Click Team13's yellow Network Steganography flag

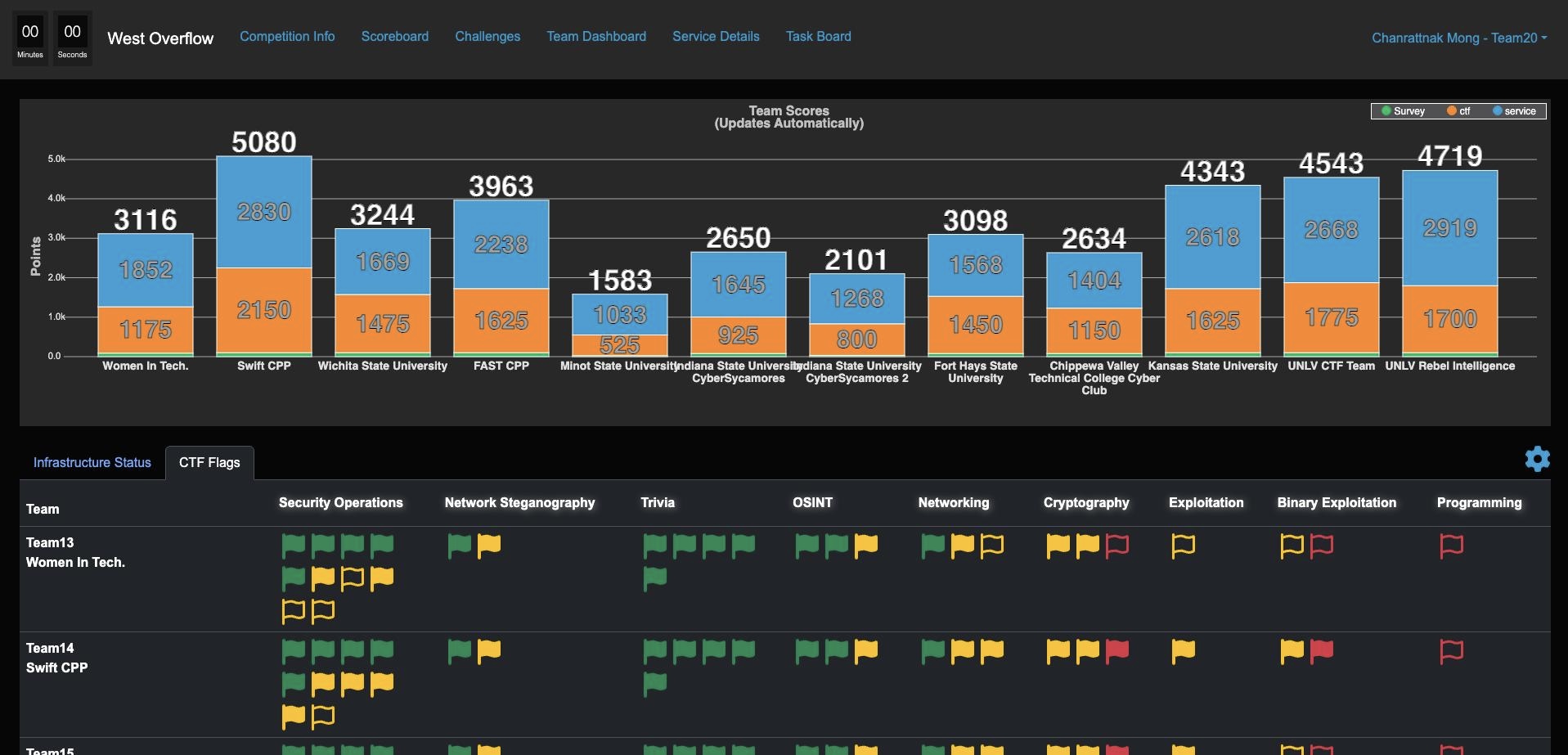488,546
